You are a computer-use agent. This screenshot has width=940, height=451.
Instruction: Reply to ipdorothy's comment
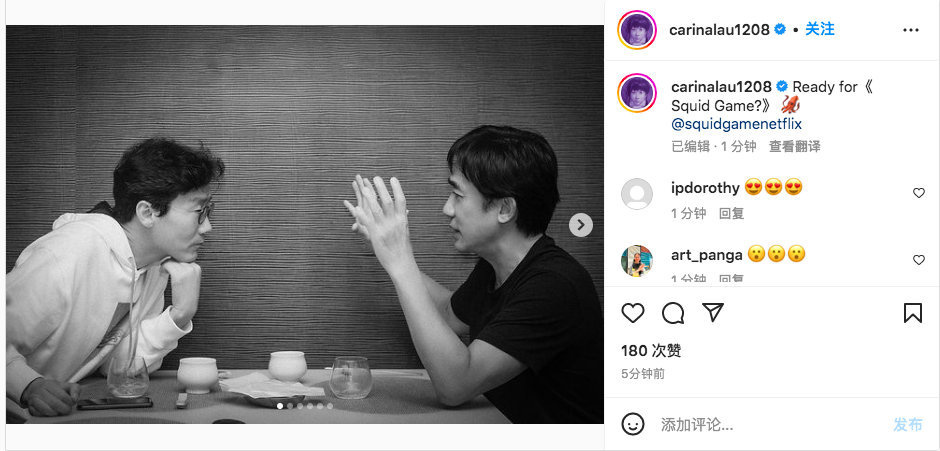pos(731,214)
